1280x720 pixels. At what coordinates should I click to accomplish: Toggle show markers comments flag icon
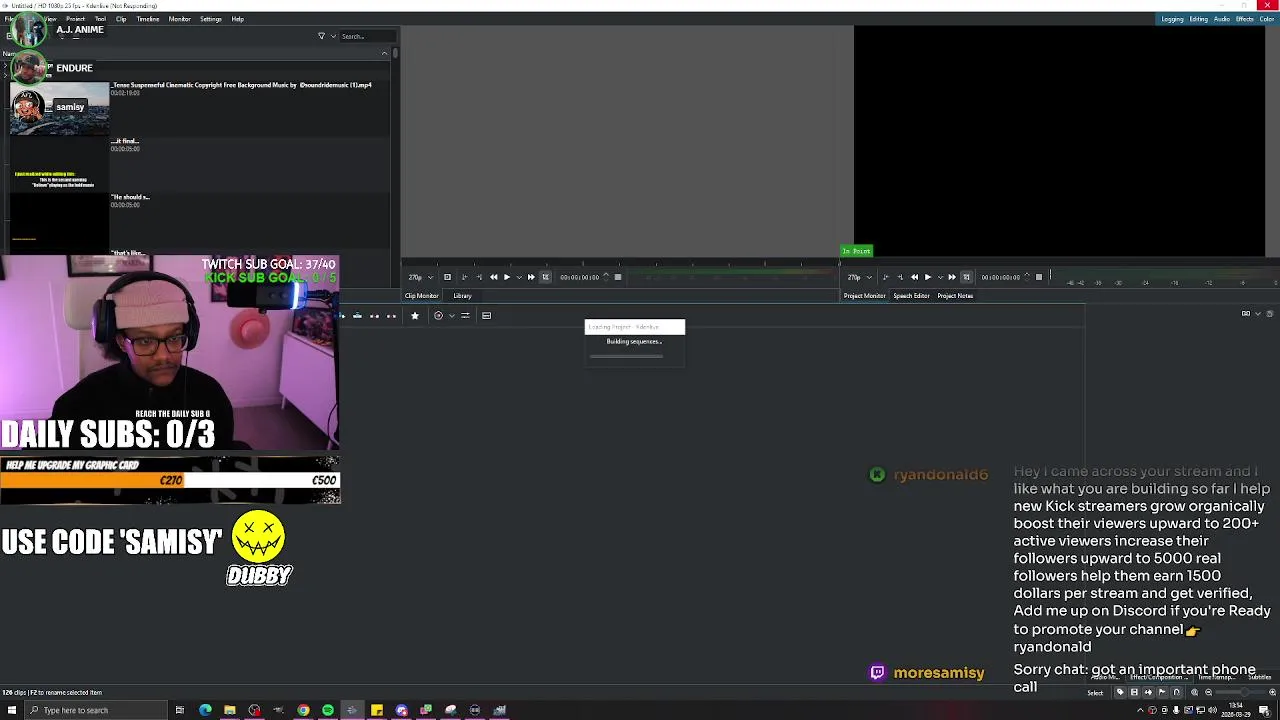pyautogui.click(x=1162, y=692)
